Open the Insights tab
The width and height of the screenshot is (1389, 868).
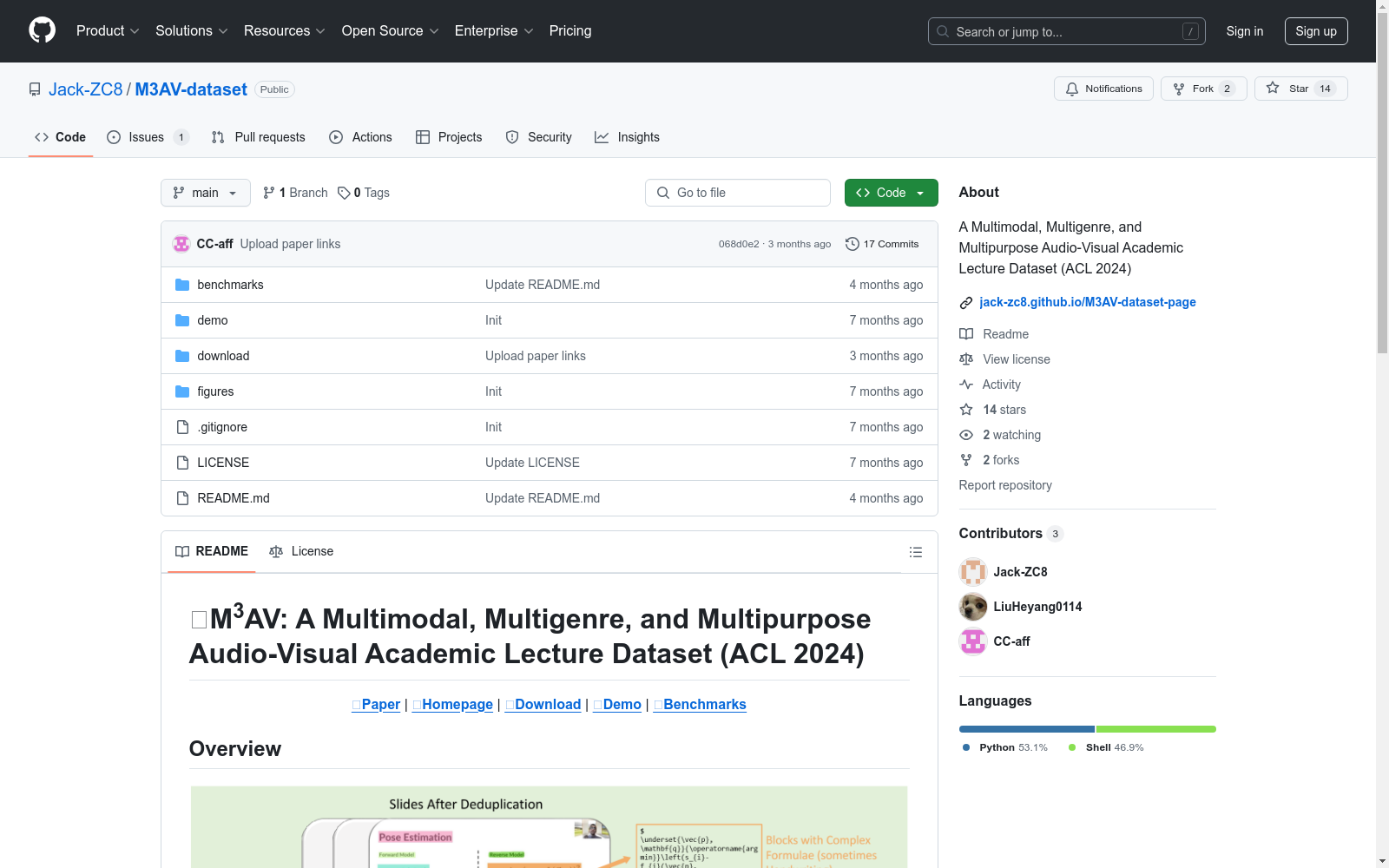point(627,137)
